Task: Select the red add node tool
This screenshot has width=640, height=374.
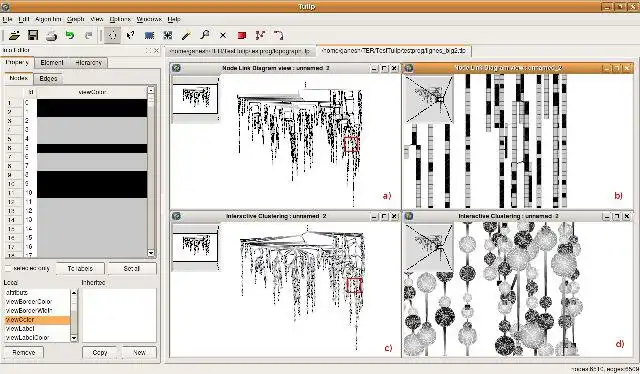Action: pos(242,36)
